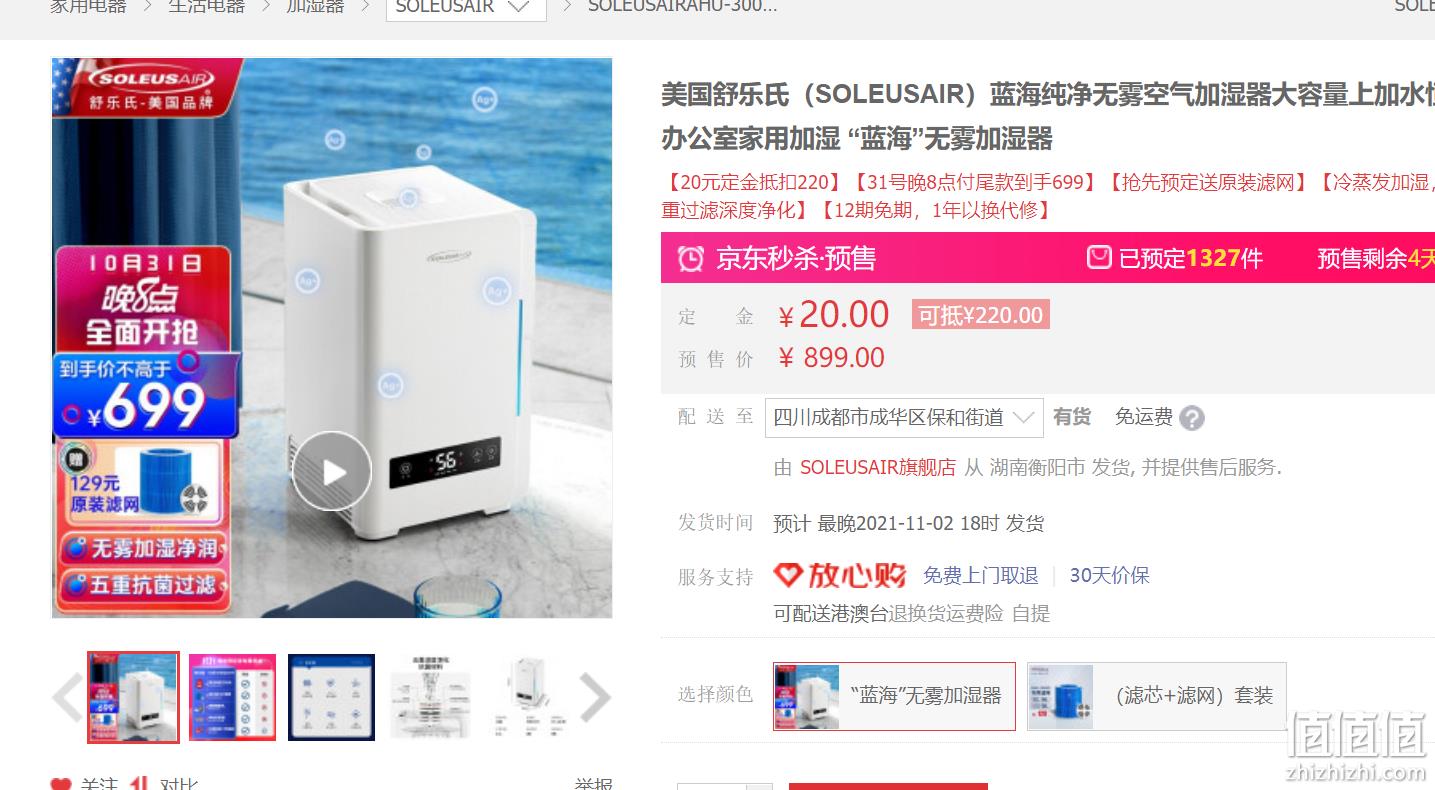Image resolution: width=1435 pixels, height=790 pixels.
Task: Click the 免费上门取退 service link
Action: (980, 576)
